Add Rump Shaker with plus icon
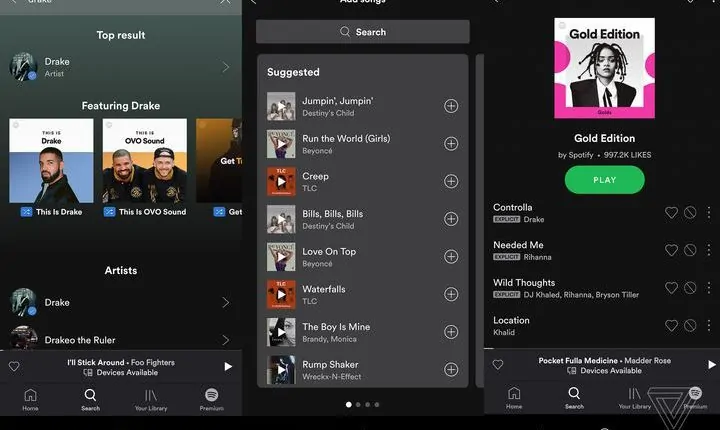 (x=450, y=369)
